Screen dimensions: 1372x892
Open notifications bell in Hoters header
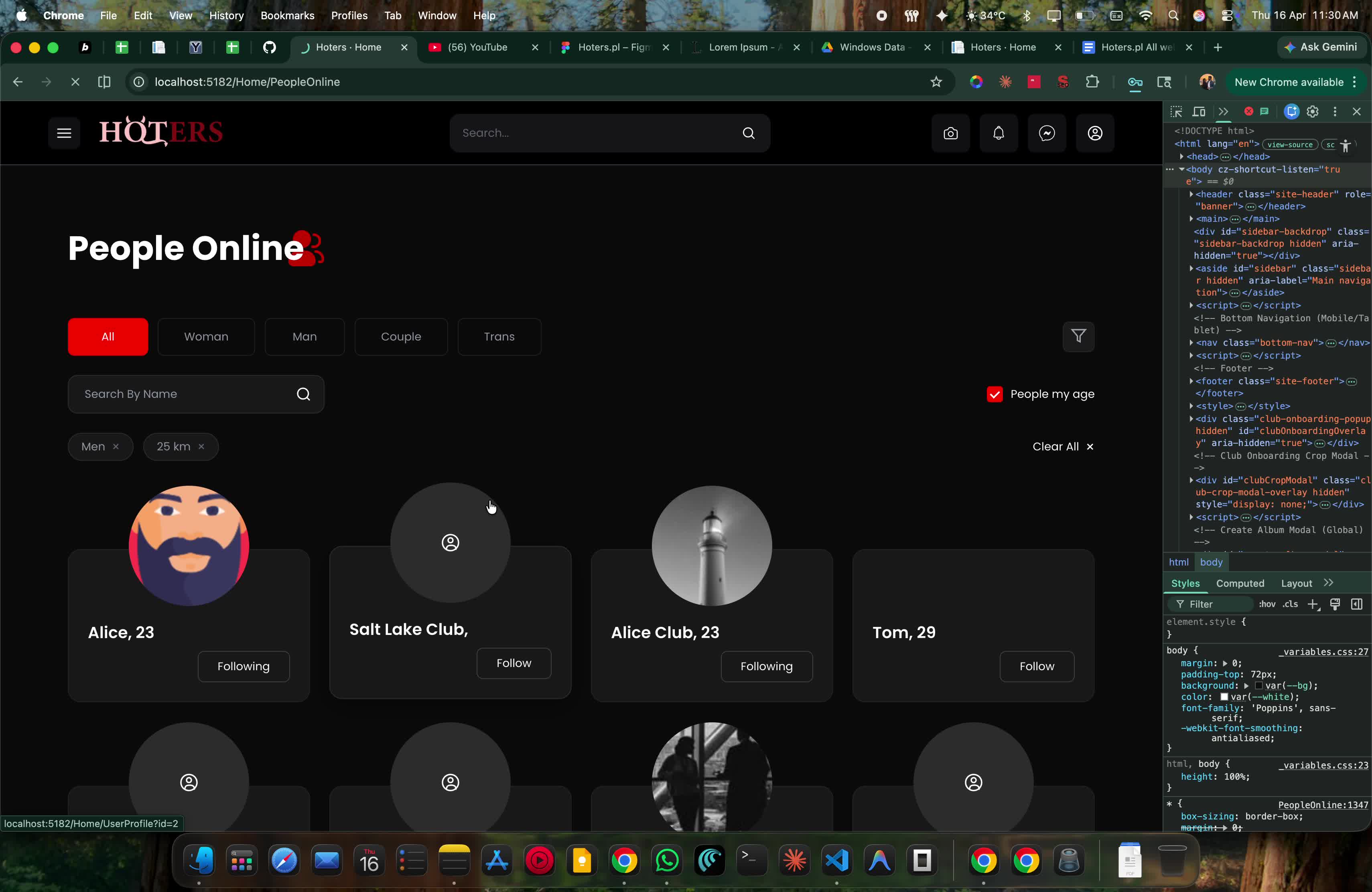pyautogui.click(x=999, y=133)
